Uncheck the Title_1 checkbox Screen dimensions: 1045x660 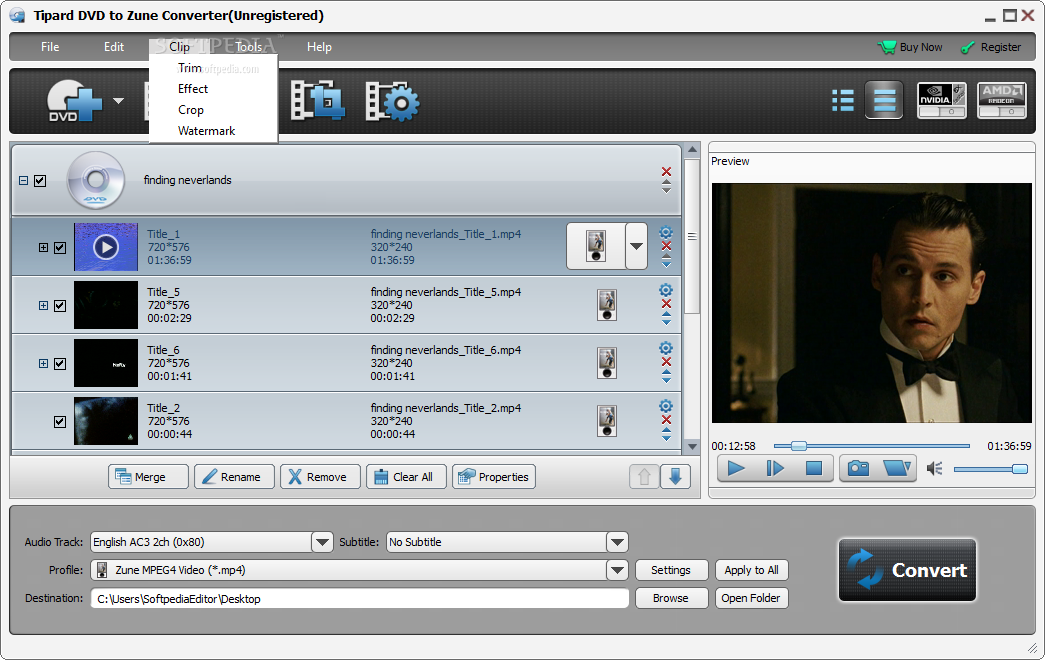click(x=60, y=247)
